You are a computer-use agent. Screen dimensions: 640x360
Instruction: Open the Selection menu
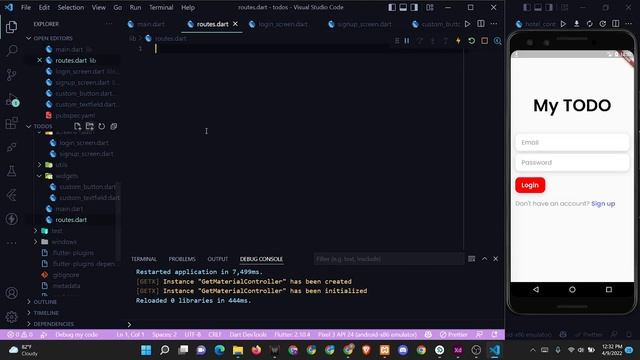[x=71, y=7]
